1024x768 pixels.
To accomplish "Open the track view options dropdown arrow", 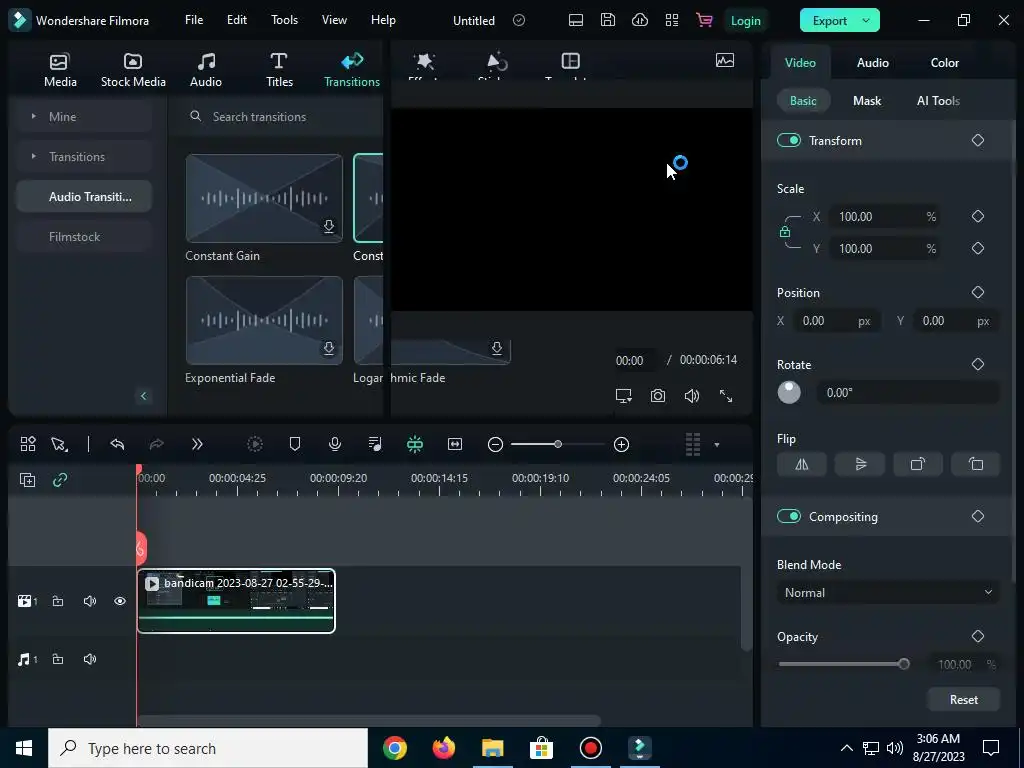I will 716,445.
